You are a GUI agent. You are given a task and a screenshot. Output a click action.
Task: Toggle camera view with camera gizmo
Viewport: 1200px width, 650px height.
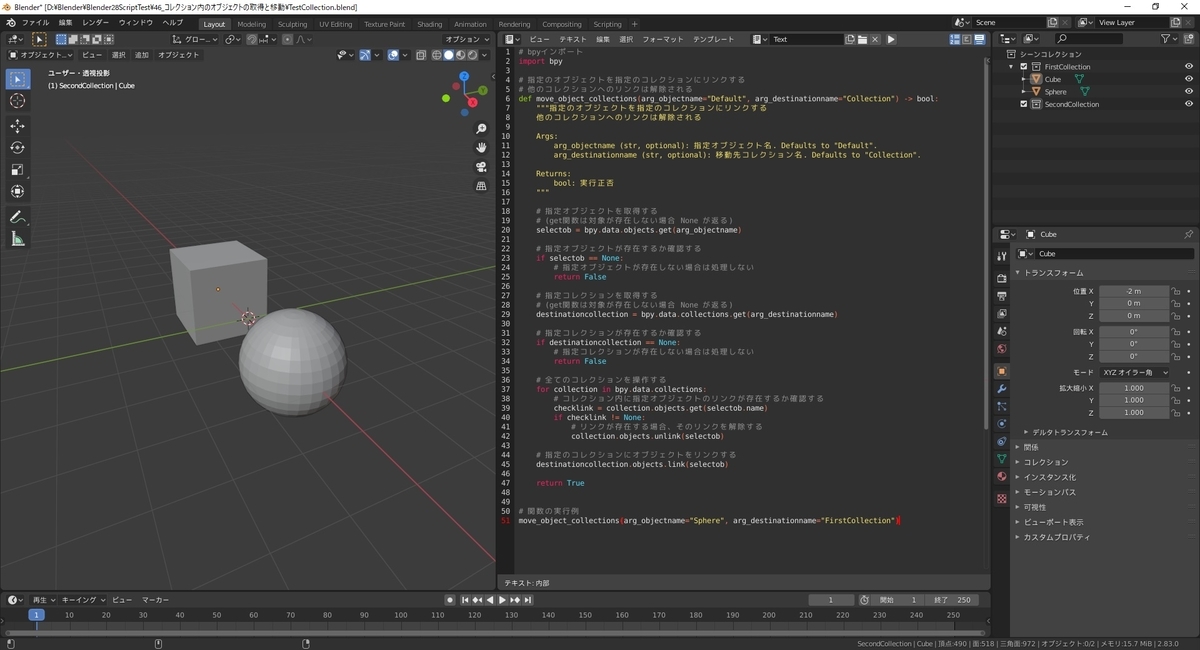pyautogui.click(x=481, y=167)
